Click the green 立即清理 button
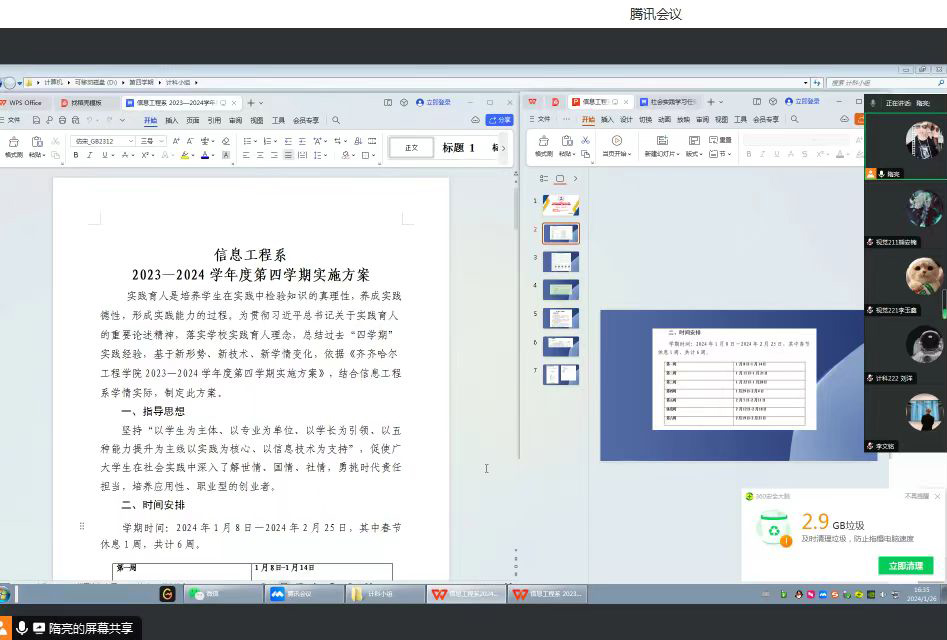This screenshot has width=947, height=640. [x=905, y=566]
